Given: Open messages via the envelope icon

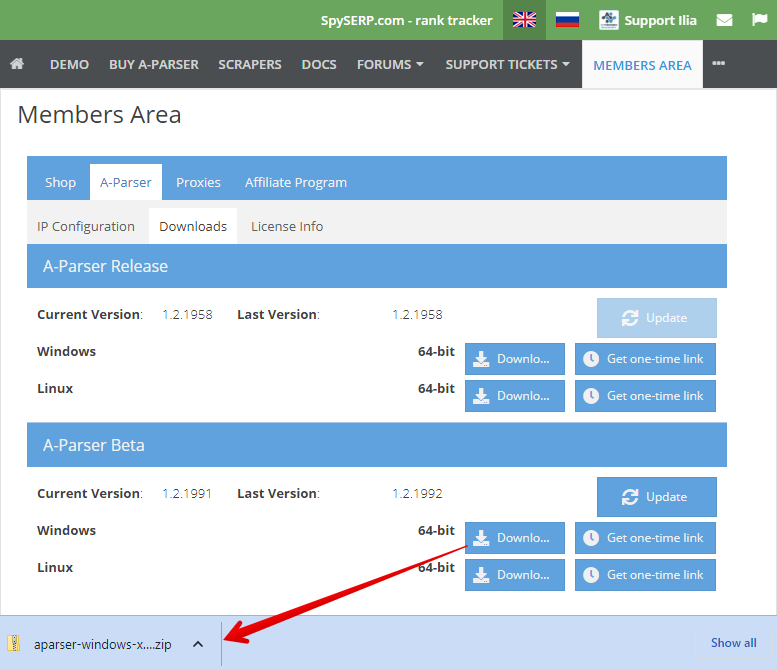Looking at the screenshot, I should 725,20.
